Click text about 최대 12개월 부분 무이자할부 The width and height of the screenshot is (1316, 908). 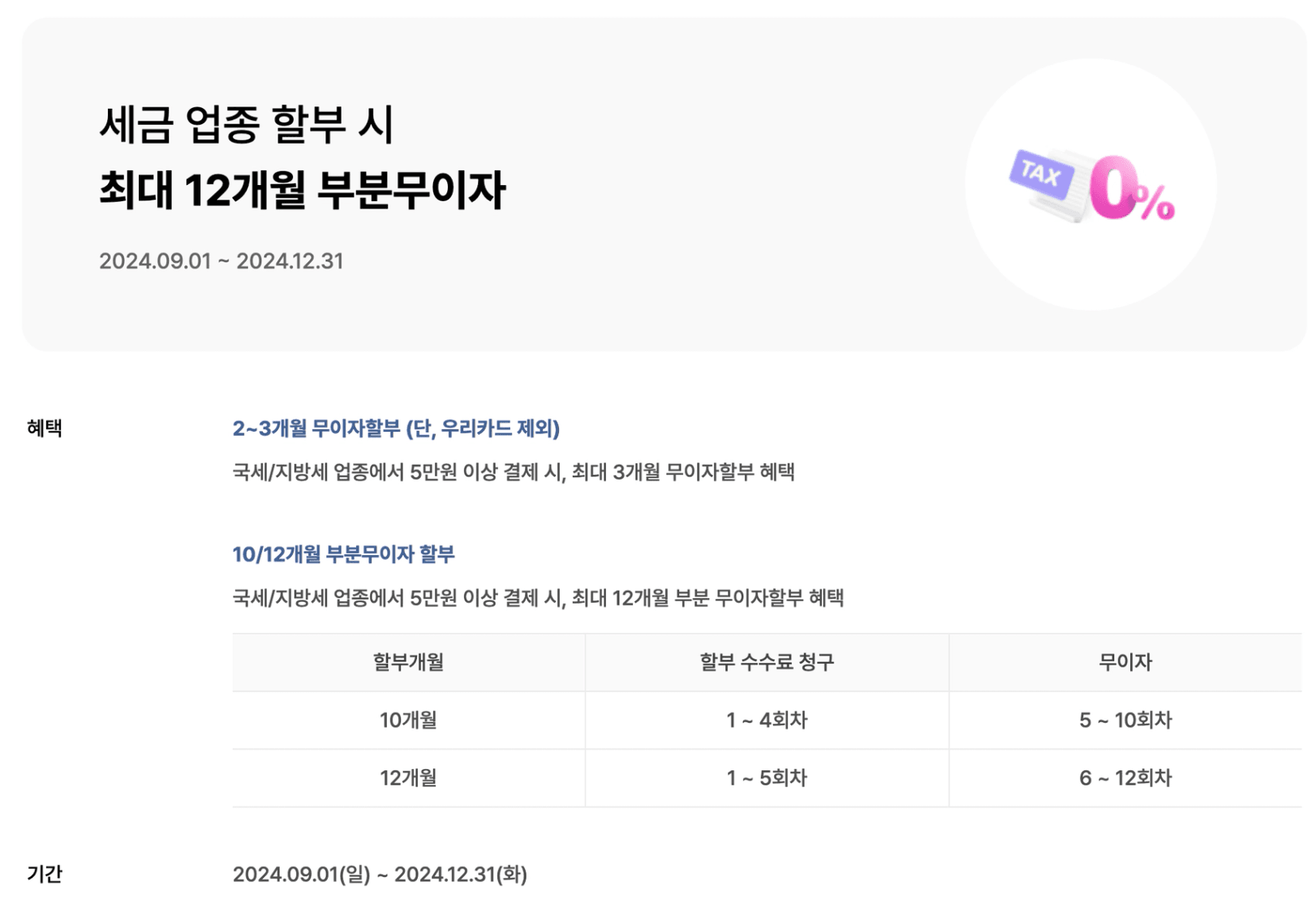point(538,598)
